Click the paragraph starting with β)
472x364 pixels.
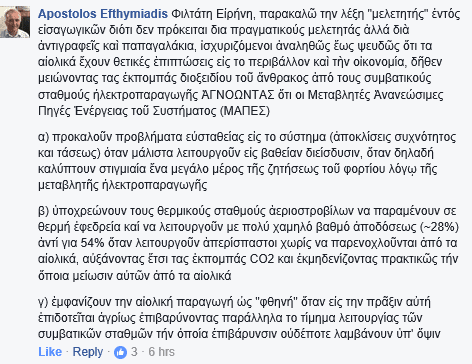(x=248, y=243)
